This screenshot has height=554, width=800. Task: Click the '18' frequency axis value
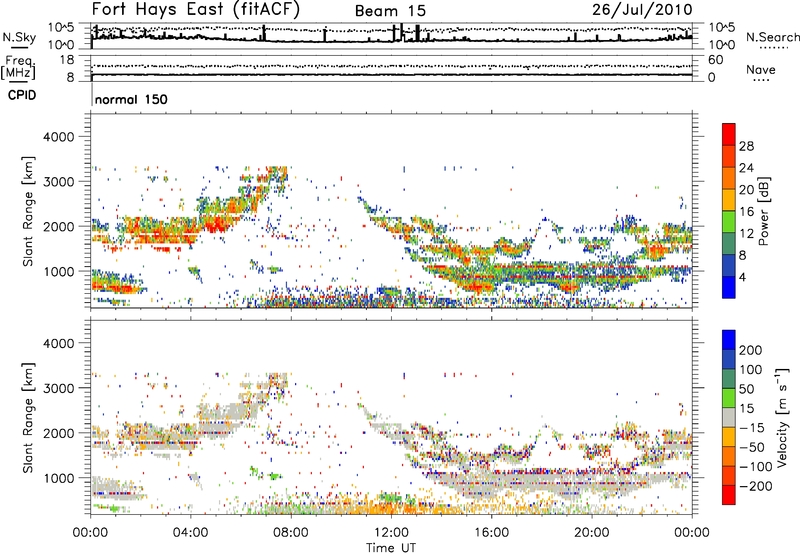point(67,60)
